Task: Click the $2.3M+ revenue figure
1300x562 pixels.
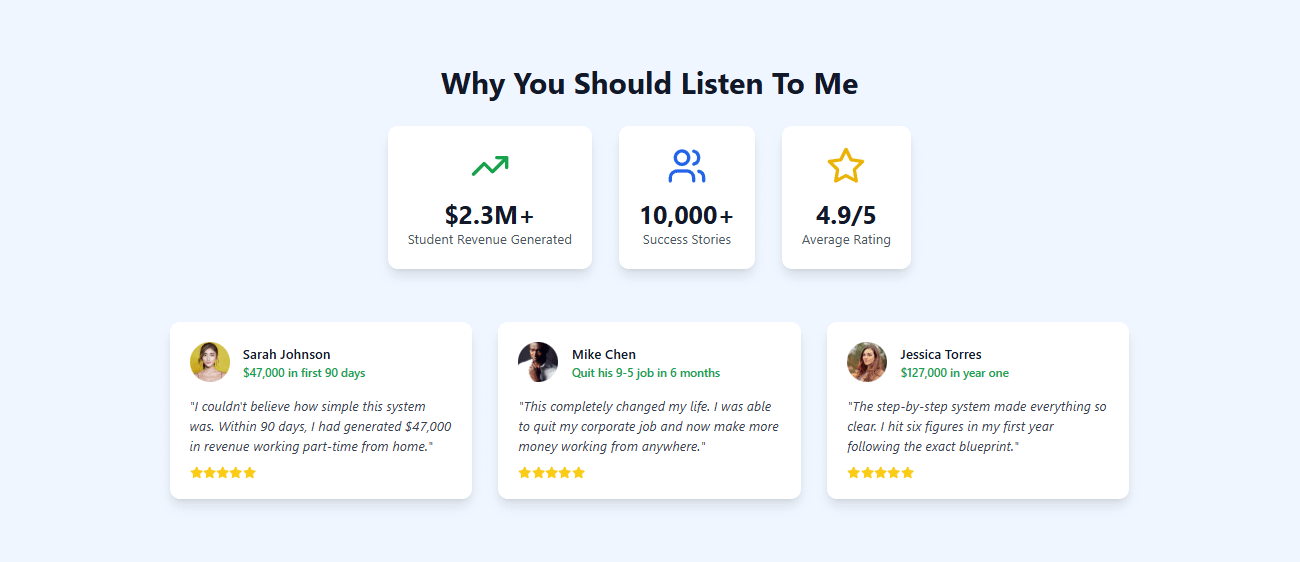Action: click(x=490, y=215)
